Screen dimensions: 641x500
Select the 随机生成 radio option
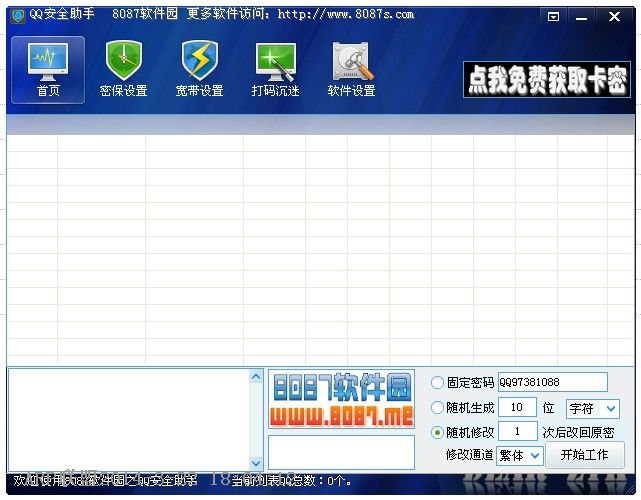click(437, 408)
